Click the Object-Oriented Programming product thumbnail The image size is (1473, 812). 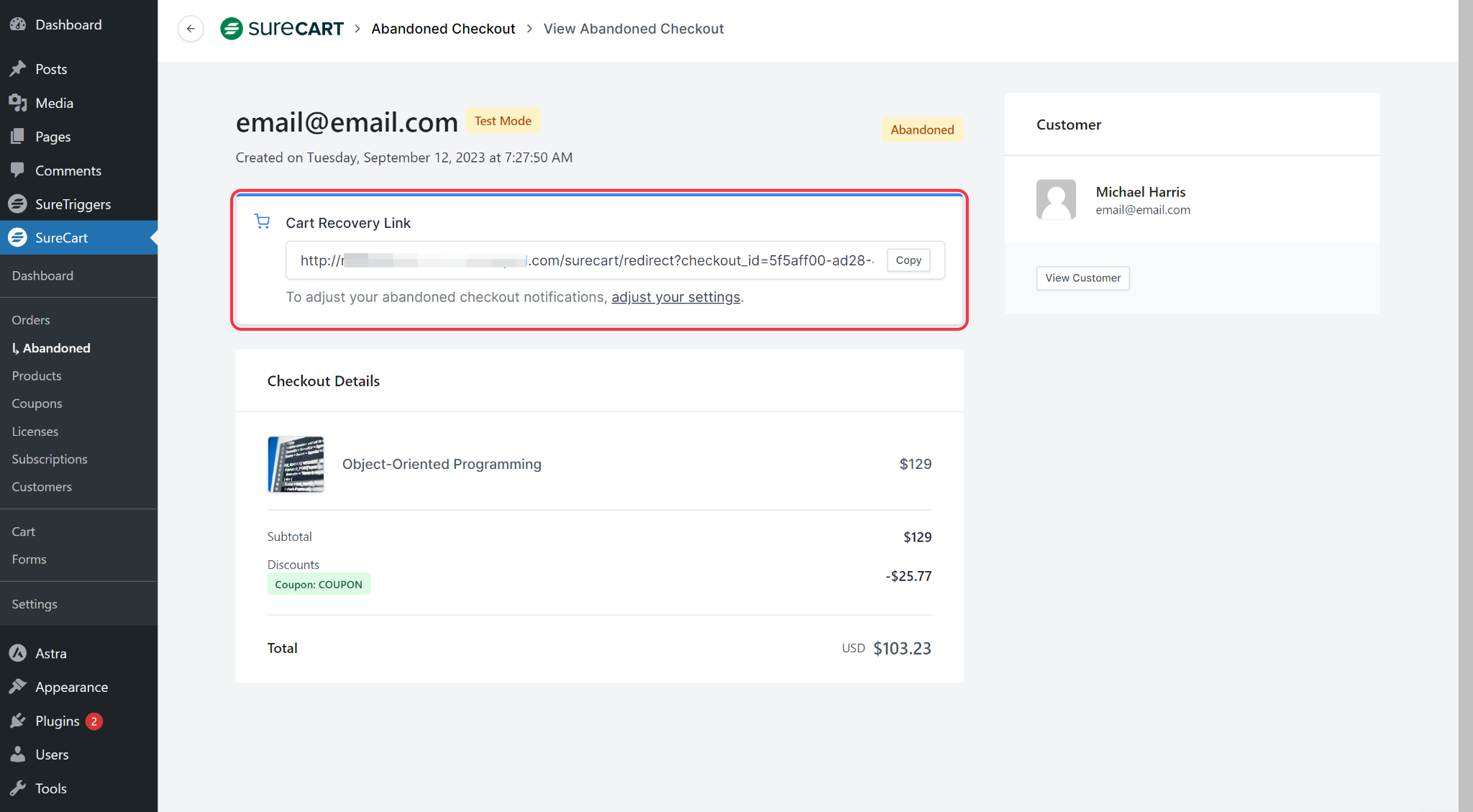(296, 464)
